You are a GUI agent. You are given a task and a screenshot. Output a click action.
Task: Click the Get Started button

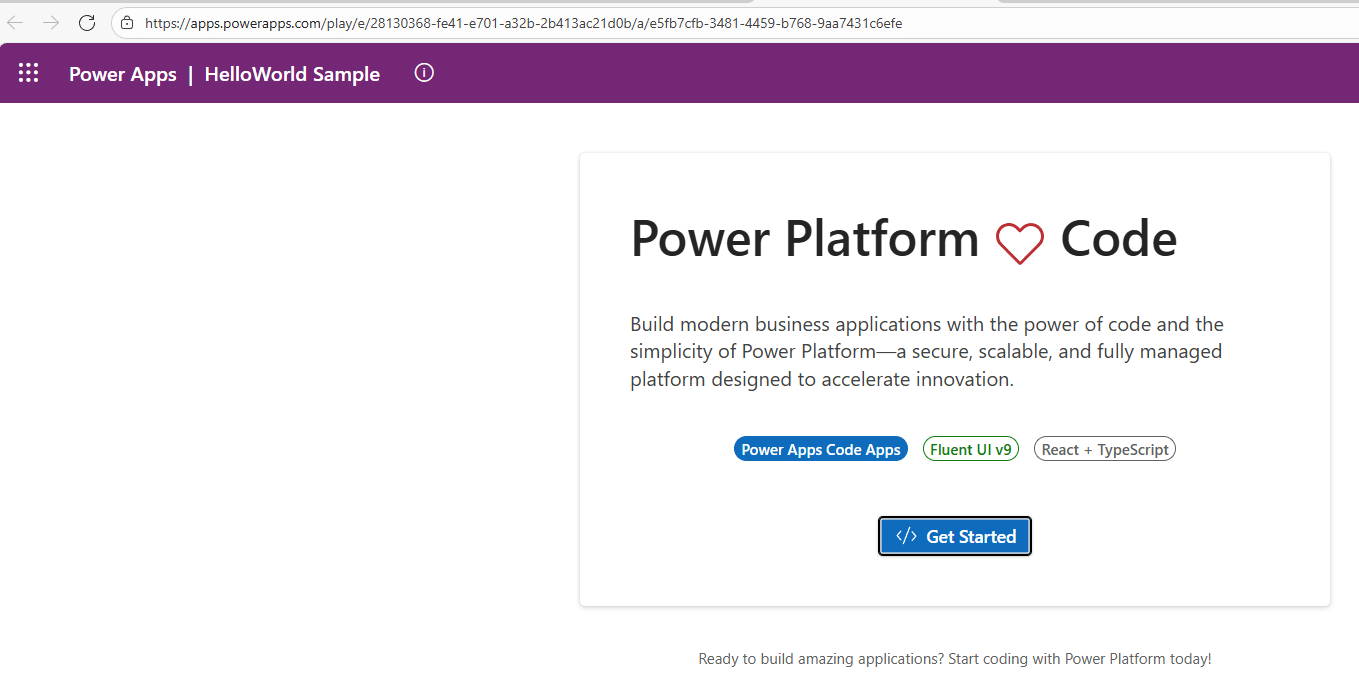pyautogui.click(x=954, y=536)
